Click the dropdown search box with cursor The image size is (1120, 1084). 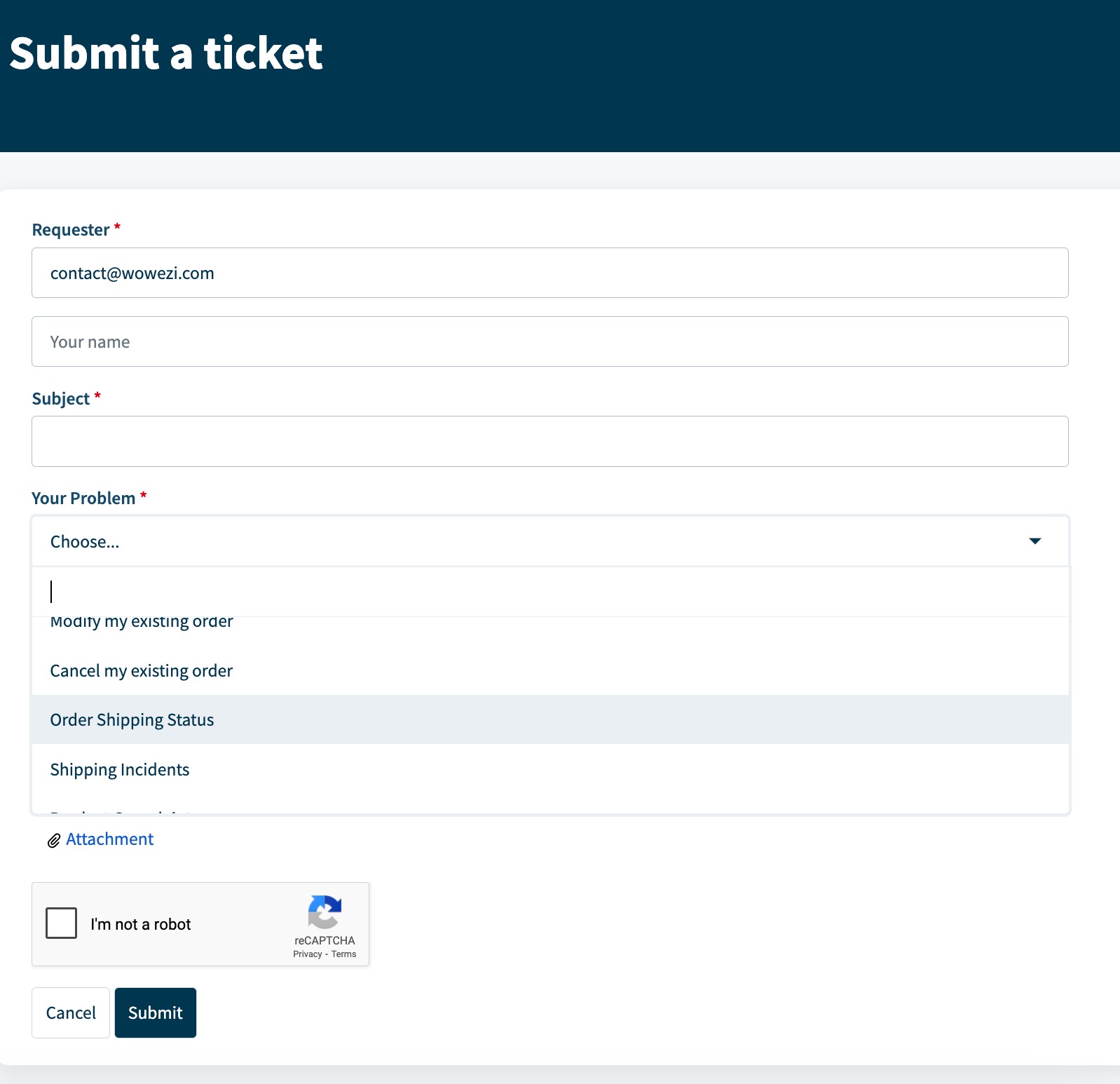(x=550, y=592)
